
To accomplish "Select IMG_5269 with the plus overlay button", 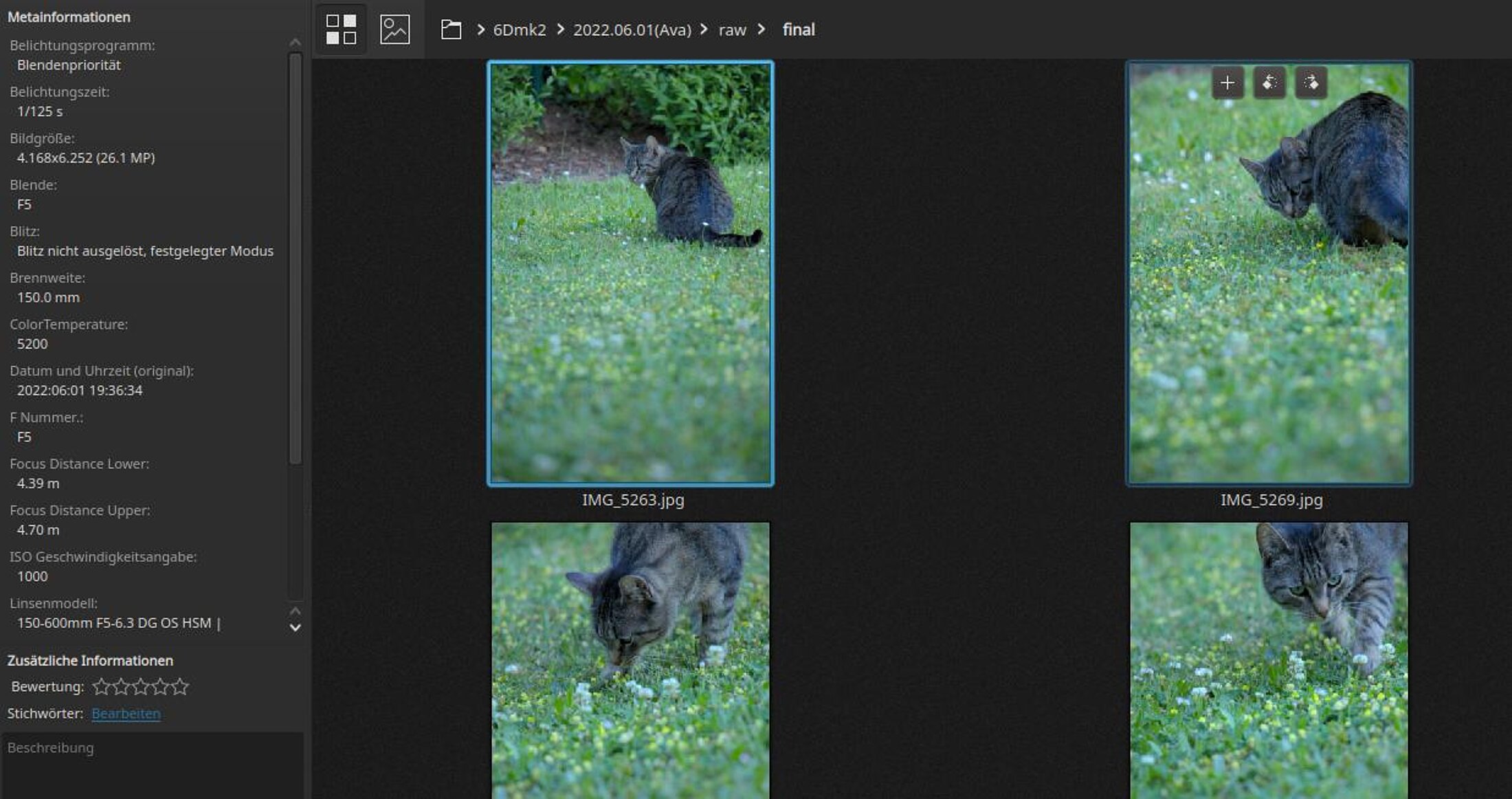I will [x=1227, y=83].
